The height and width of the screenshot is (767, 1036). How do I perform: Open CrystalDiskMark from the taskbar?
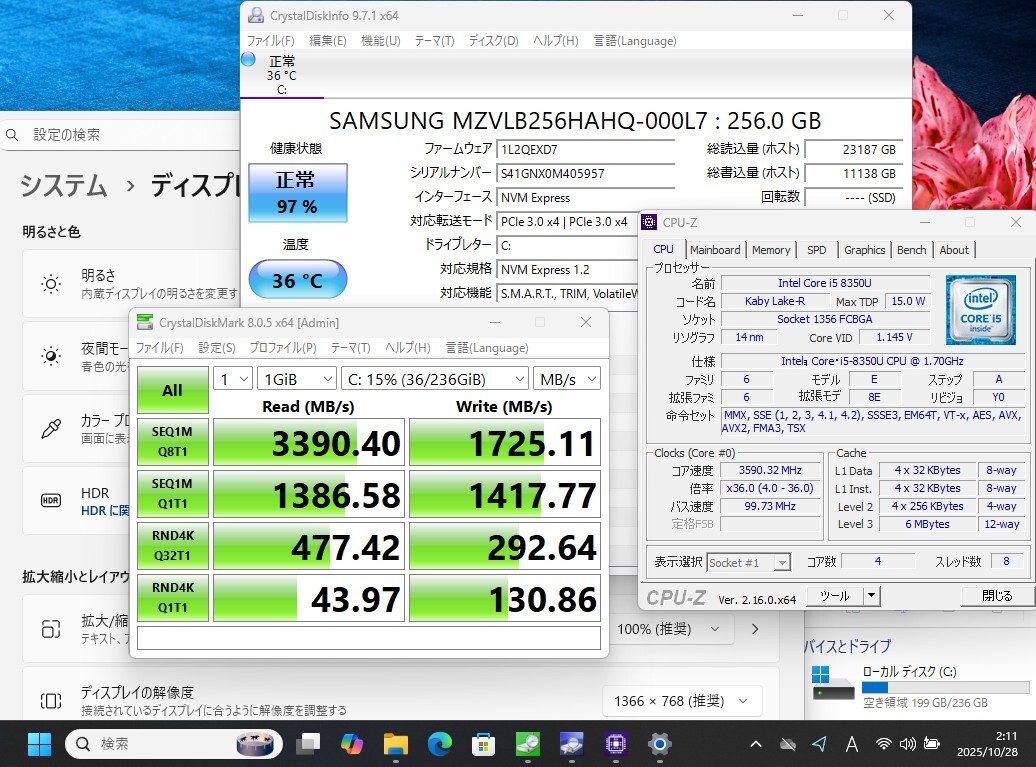coord(527,744)
